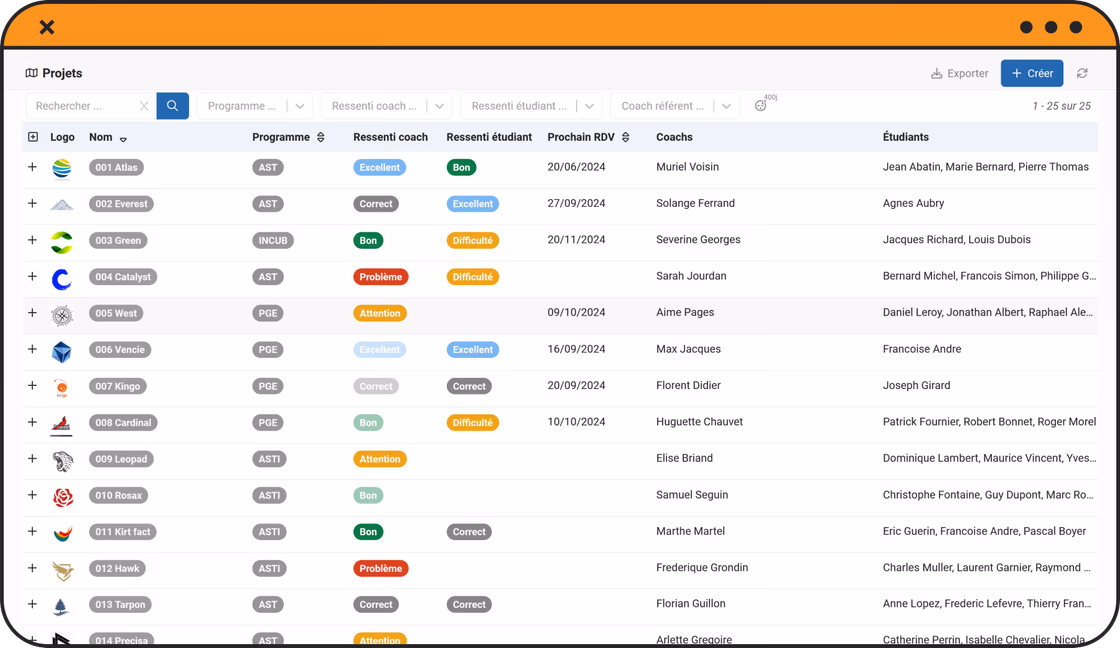Click the Ressenti étudiant column header

pos(489,137)
